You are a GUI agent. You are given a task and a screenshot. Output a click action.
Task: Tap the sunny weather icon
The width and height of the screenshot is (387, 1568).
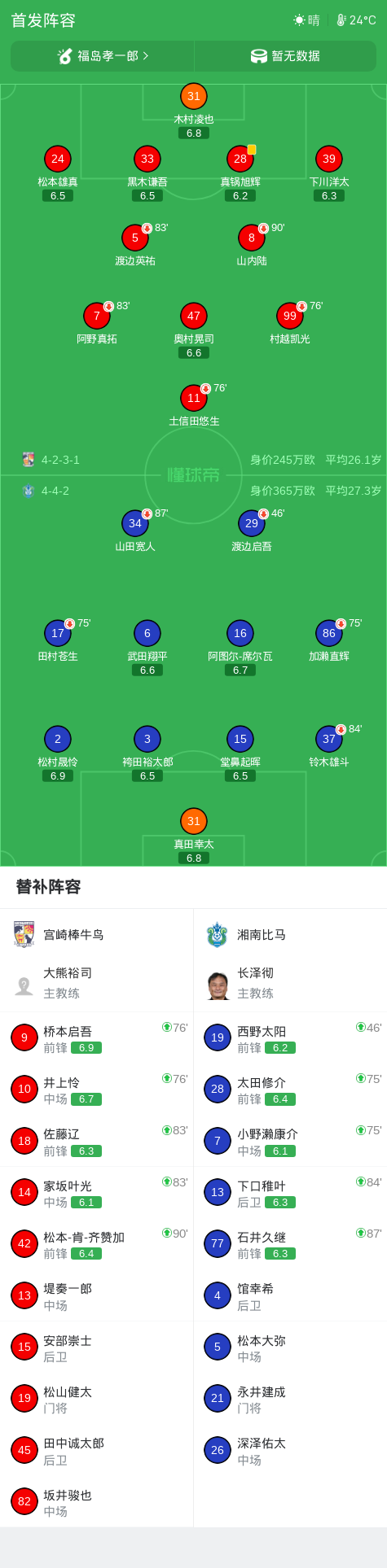click(x=299, y=20)
